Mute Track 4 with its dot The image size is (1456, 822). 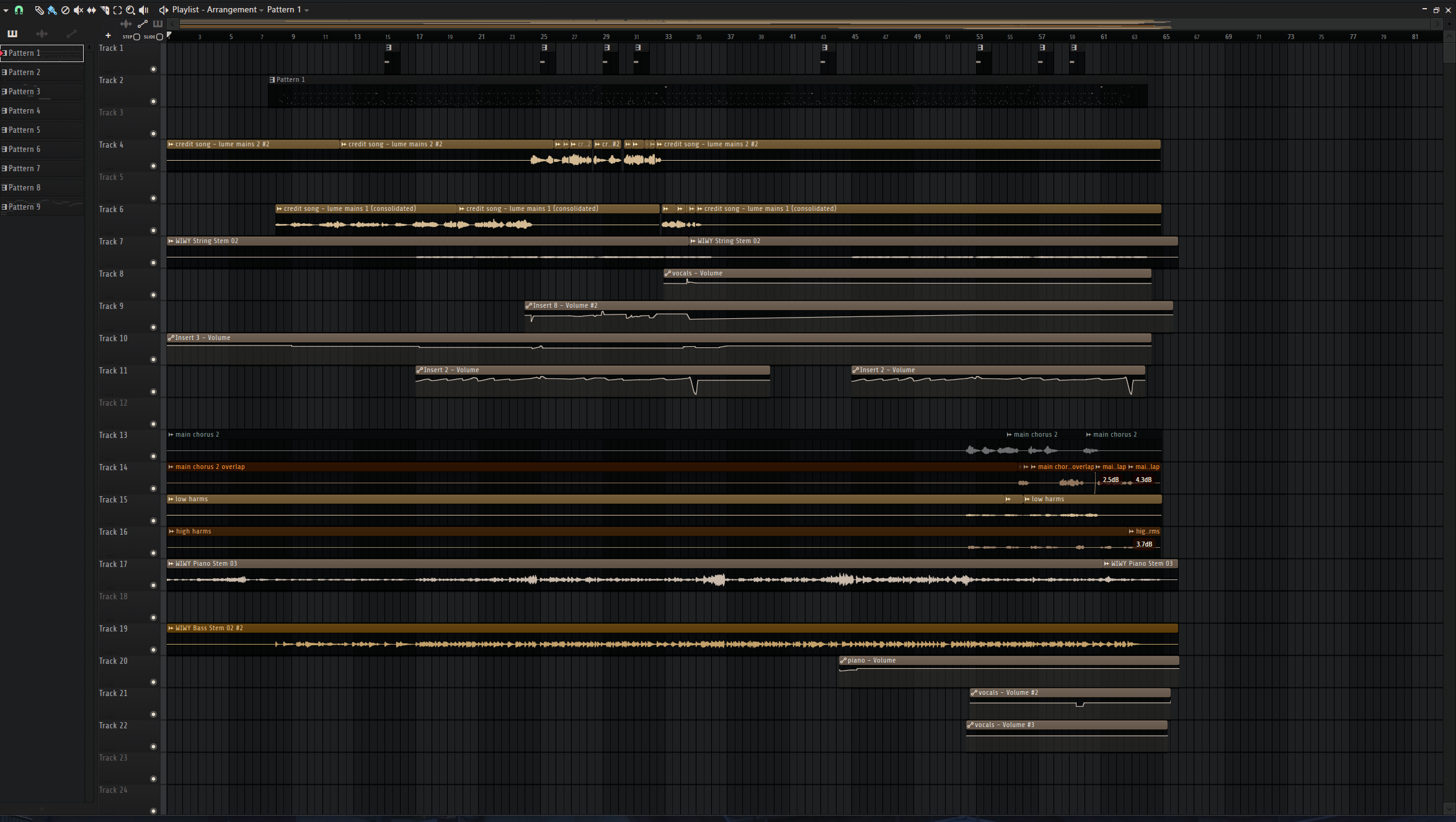154,166
